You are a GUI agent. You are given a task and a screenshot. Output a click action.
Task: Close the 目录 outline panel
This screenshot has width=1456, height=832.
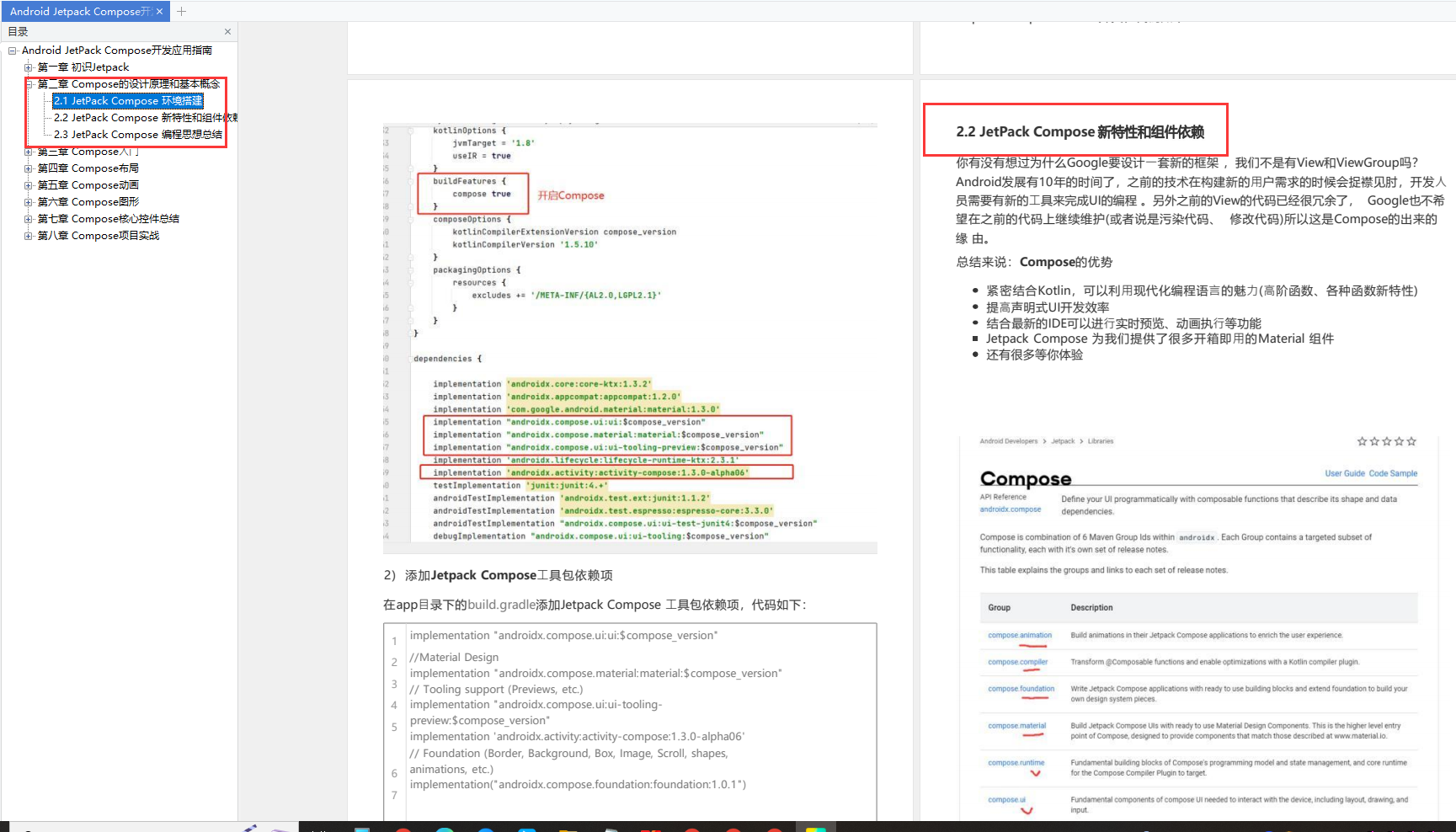[x=227, y=31]
